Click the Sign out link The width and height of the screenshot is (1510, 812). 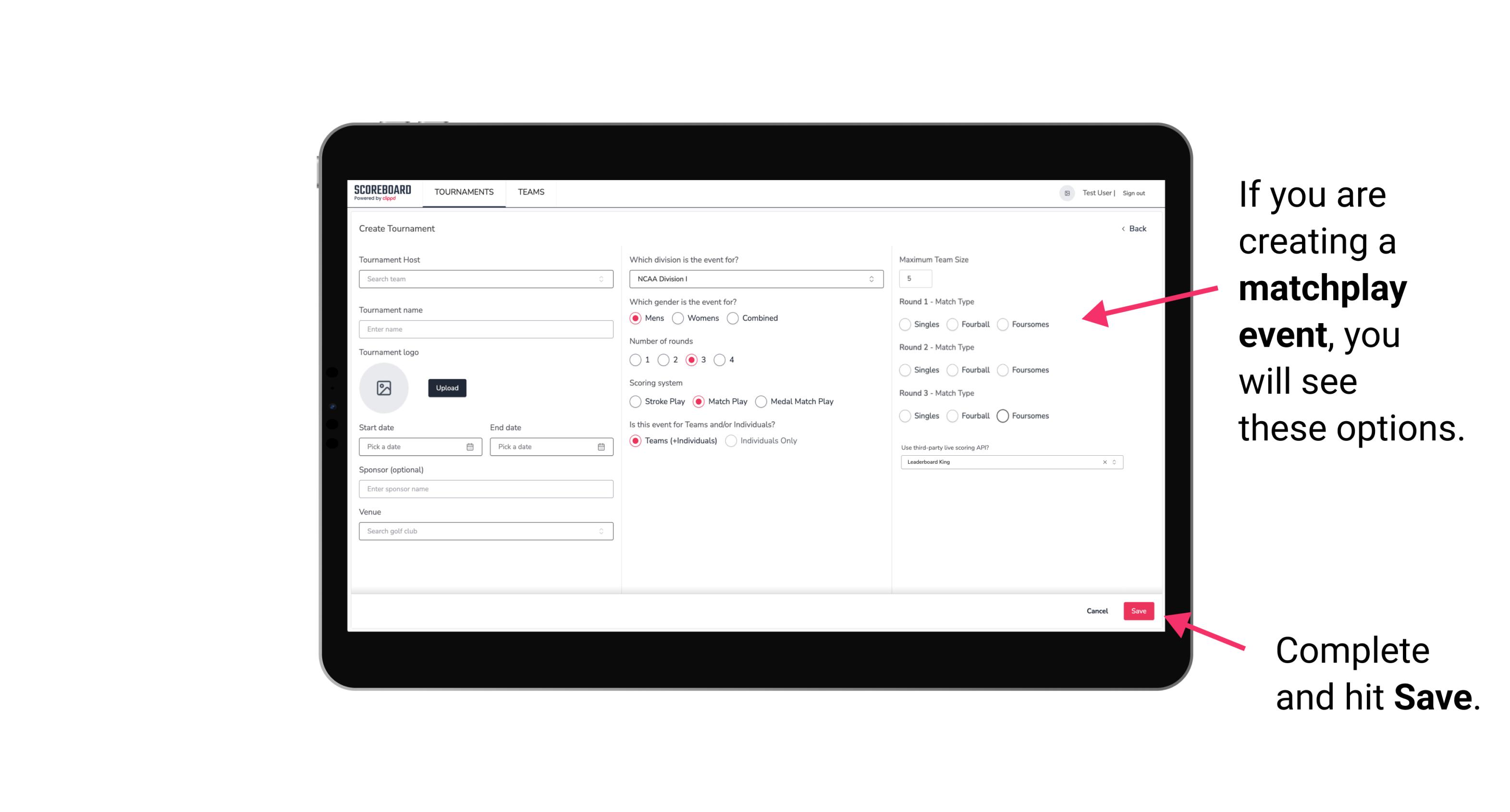pos(1134,192)
